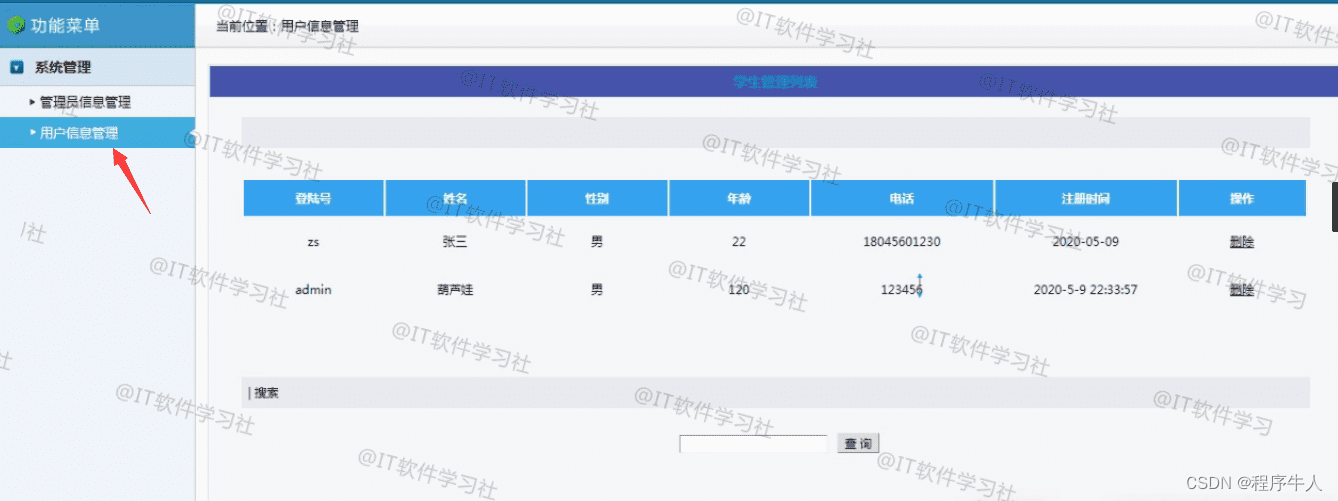Click the age cell 22
Viewport: 1338px width, 501px height.
click(x=739, y=242)
